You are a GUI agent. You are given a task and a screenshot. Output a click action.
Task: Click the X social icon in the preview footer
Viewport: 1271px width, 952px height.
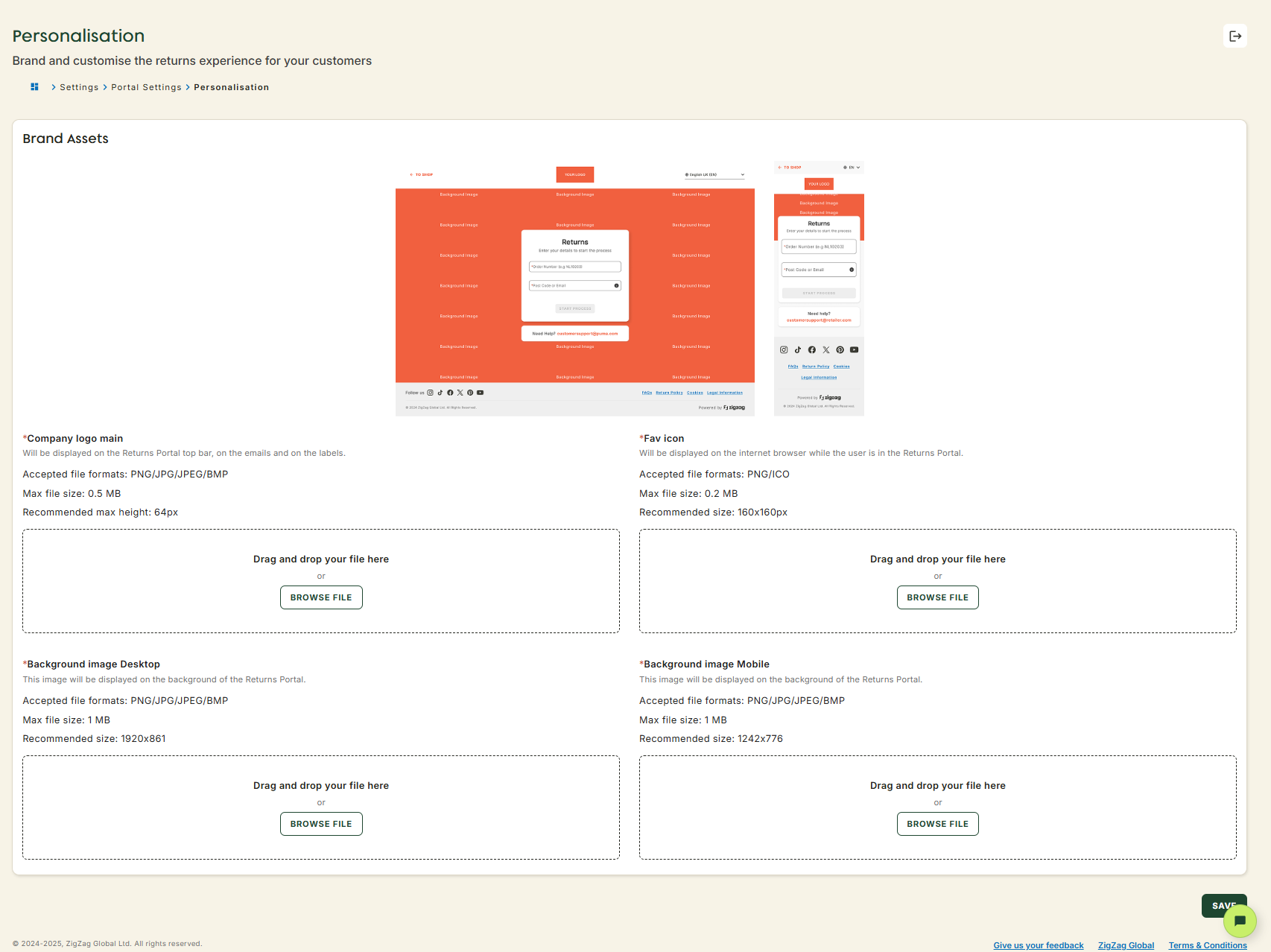[460, 393]
